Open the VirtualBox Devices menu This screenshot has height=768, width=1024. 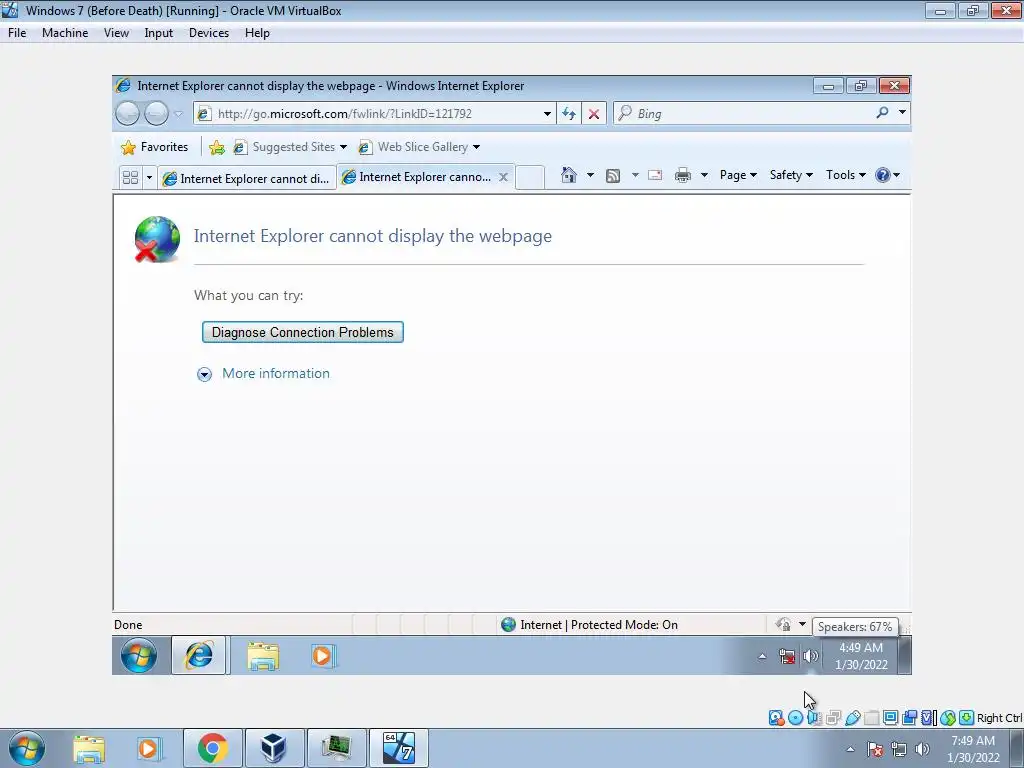click(x=209, y=33)
